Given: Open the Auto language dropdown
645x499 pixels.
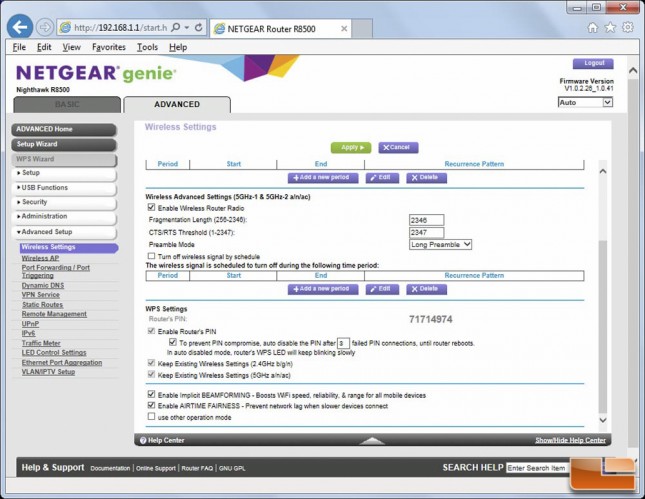Looking at the screenshot, I should (585, 102).
